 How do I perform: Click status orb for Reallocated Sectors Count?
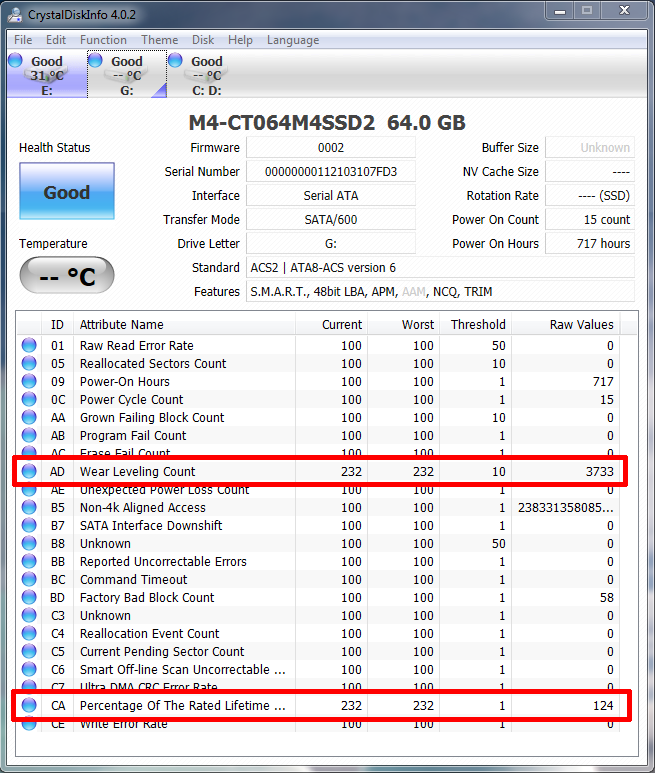click(29, 363)
